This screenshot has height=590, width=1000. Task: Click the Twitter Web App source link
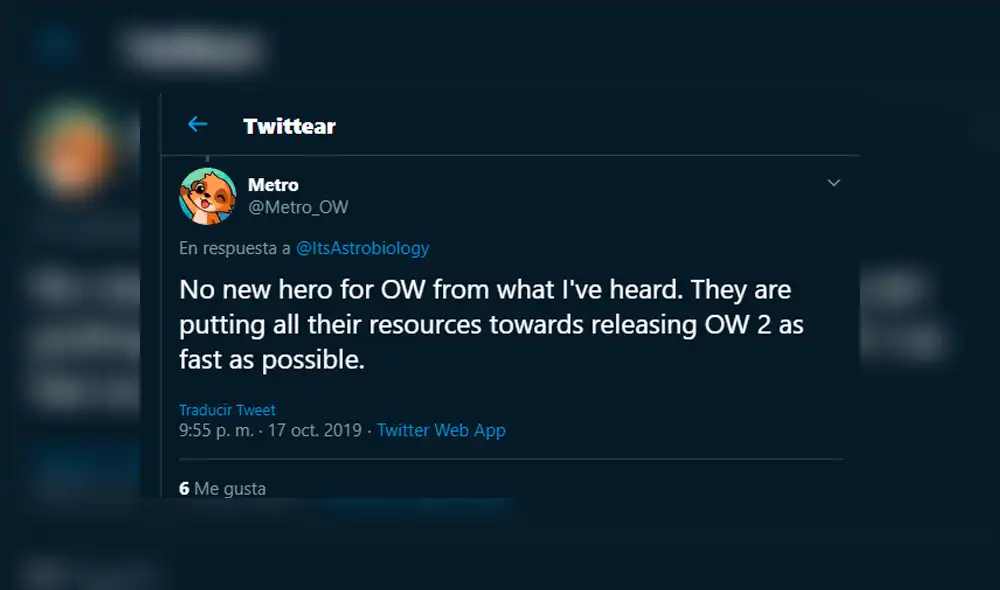click(x=441, y=430)
